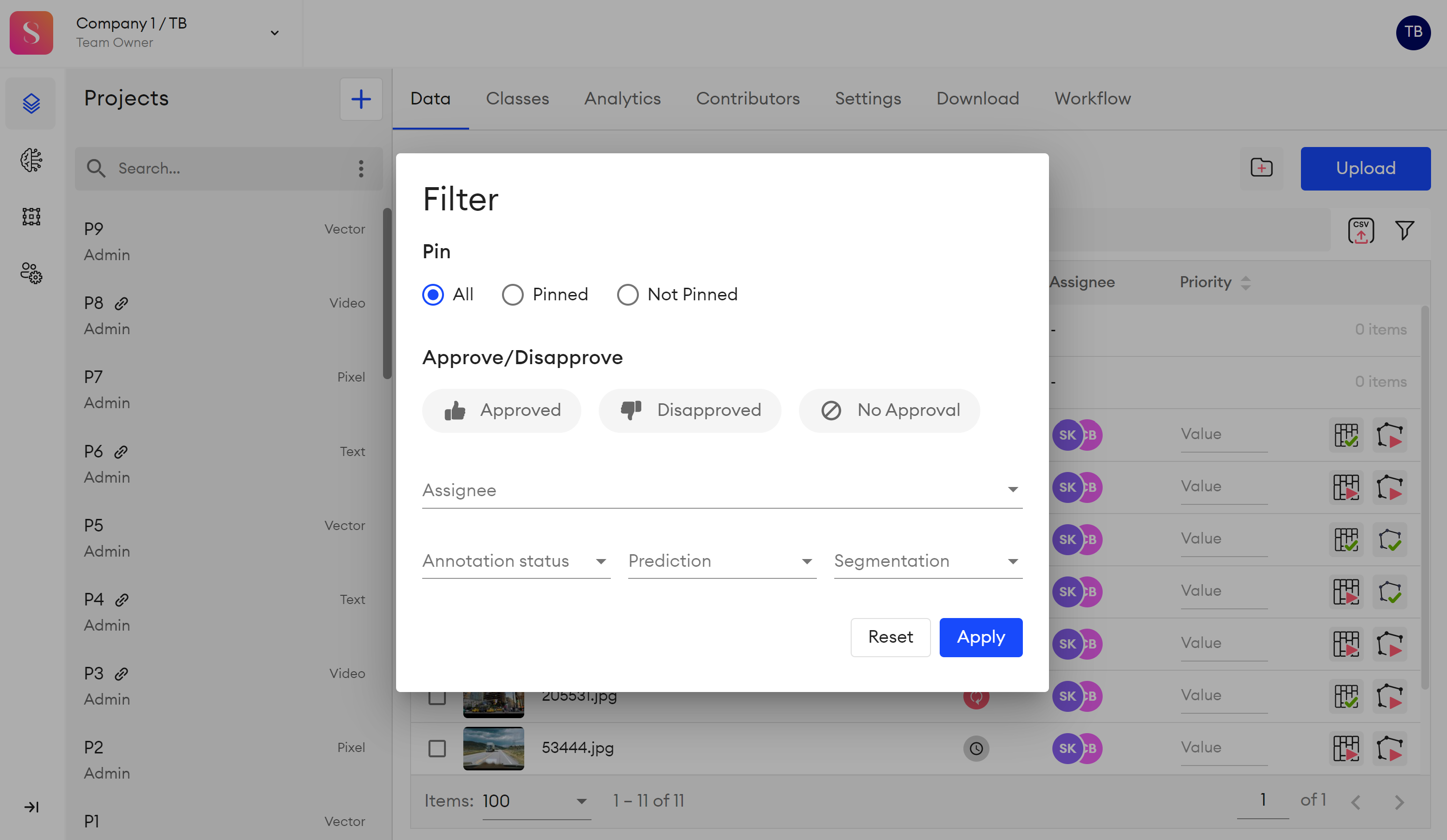
Task: Click the 53444.jpg image thumbnail
Action: (493, 748)
